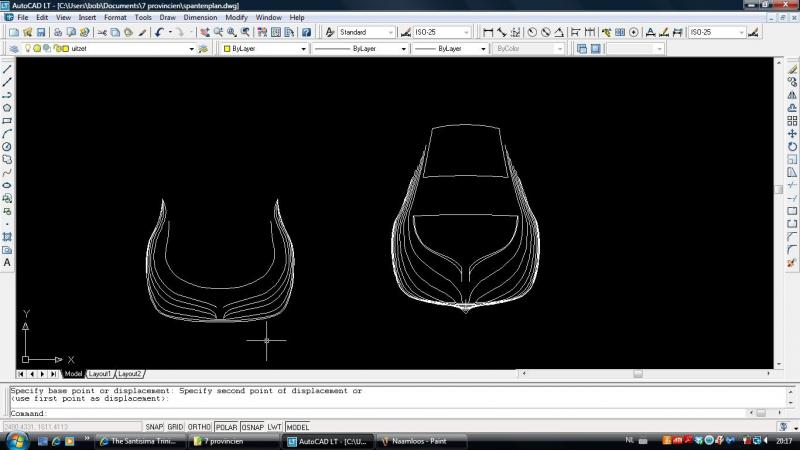Select the Multiline Text 'A' tool
The height and width of the screenshot is (450, 800).
pos(7,262)
